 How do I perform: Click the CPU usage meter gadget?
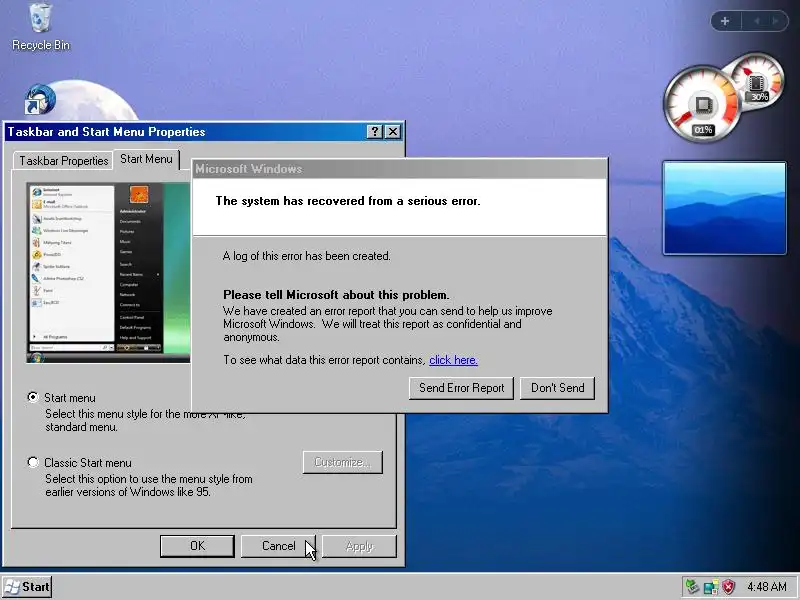(x=701, y=105)
